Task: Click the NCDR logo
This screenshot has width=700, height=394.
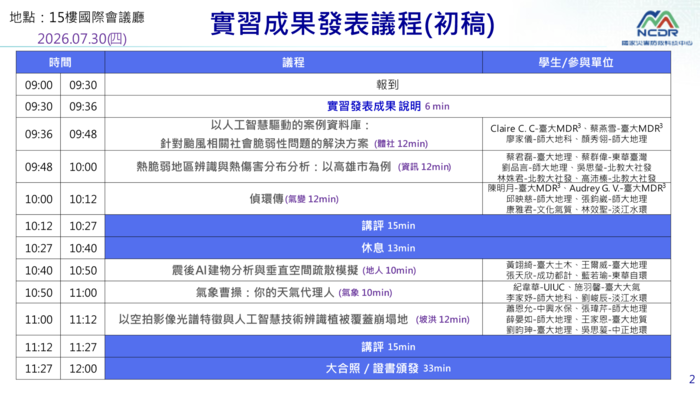Action: click(x=657, y=27)
